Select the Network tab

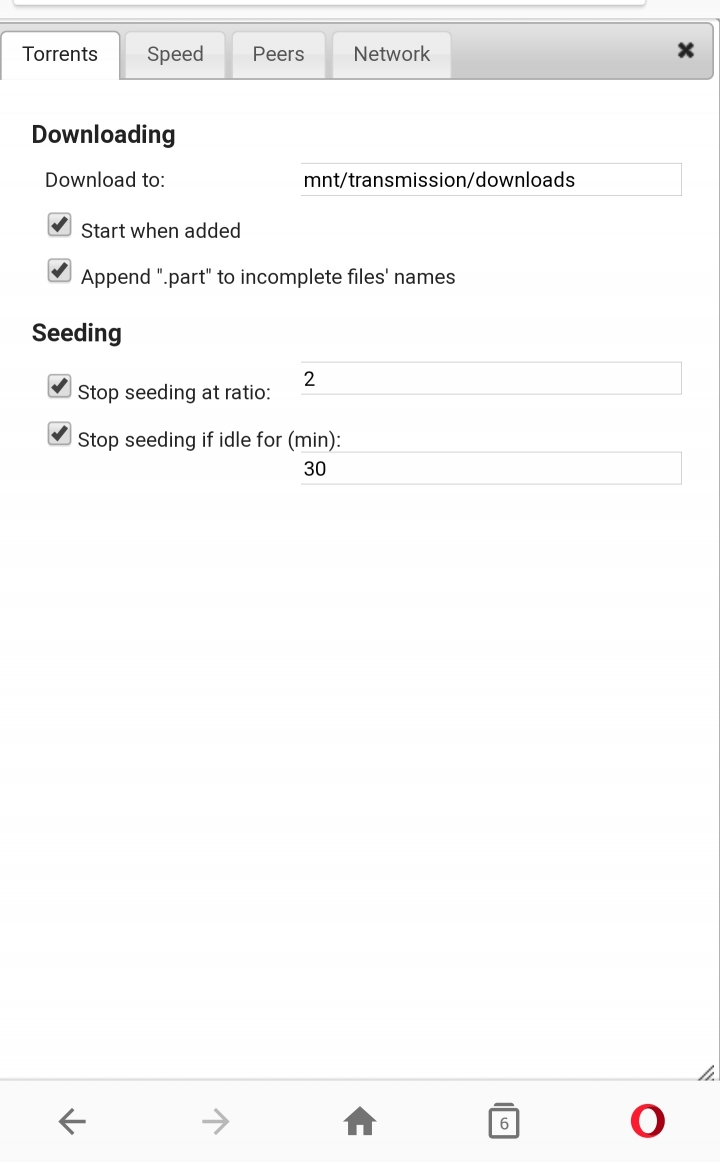click(392, 55)
